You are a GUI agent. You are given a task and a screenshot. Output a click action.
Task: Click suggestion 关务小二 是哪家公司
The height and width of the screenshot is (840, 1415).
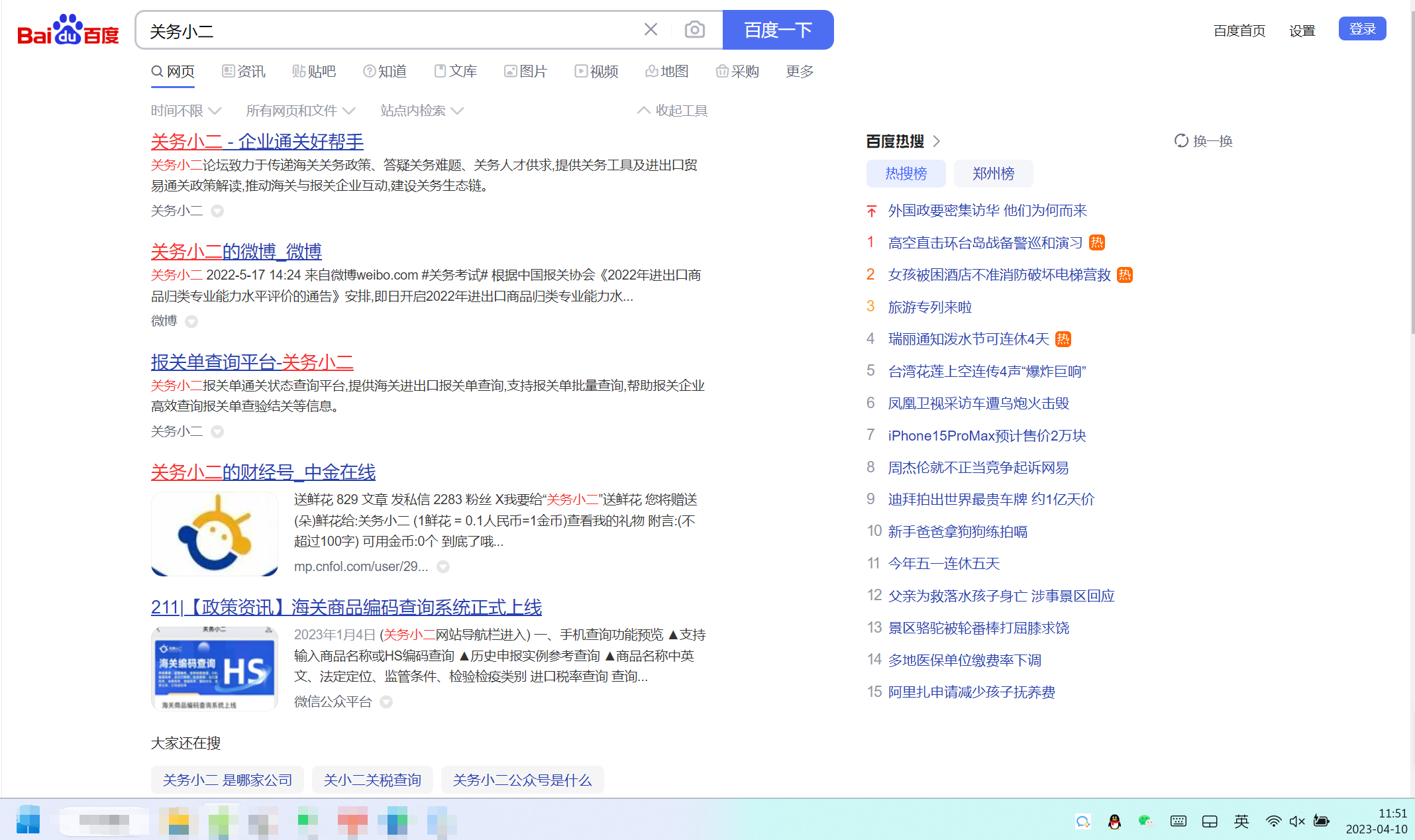coord(227,780)
